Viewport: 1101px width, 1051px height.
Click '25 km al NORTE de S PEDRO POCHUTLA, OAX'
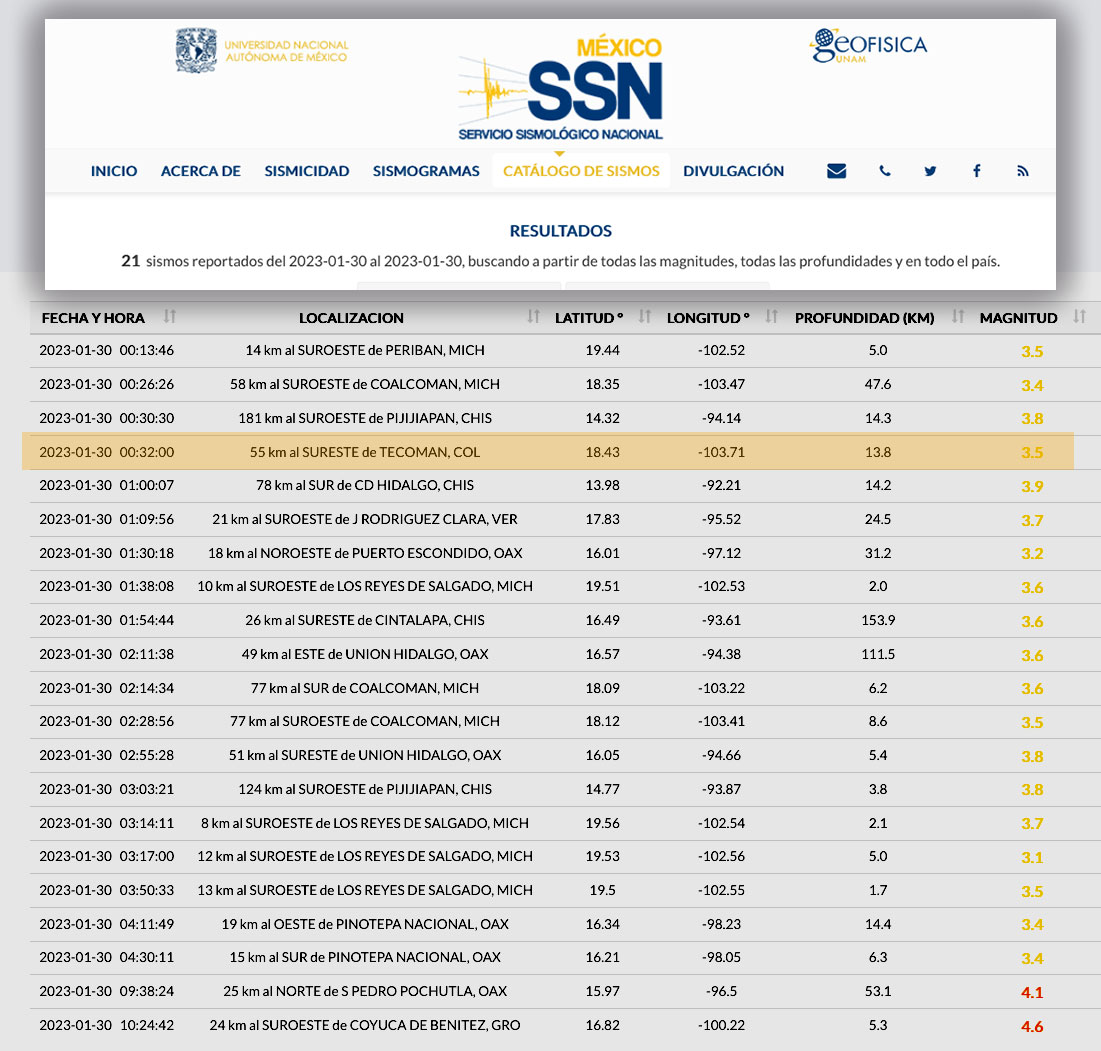(x=364, y=991)
